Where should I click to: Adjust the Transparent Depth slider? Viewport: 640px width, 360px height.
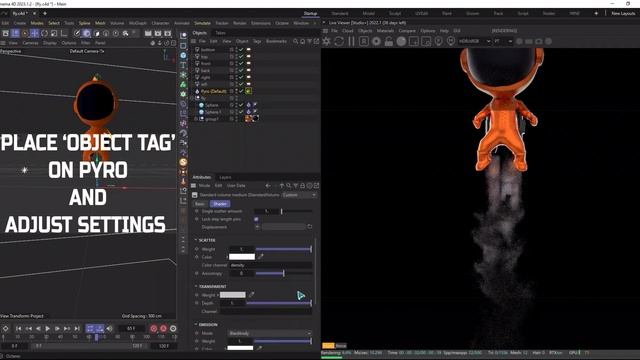tap(279, 303)
